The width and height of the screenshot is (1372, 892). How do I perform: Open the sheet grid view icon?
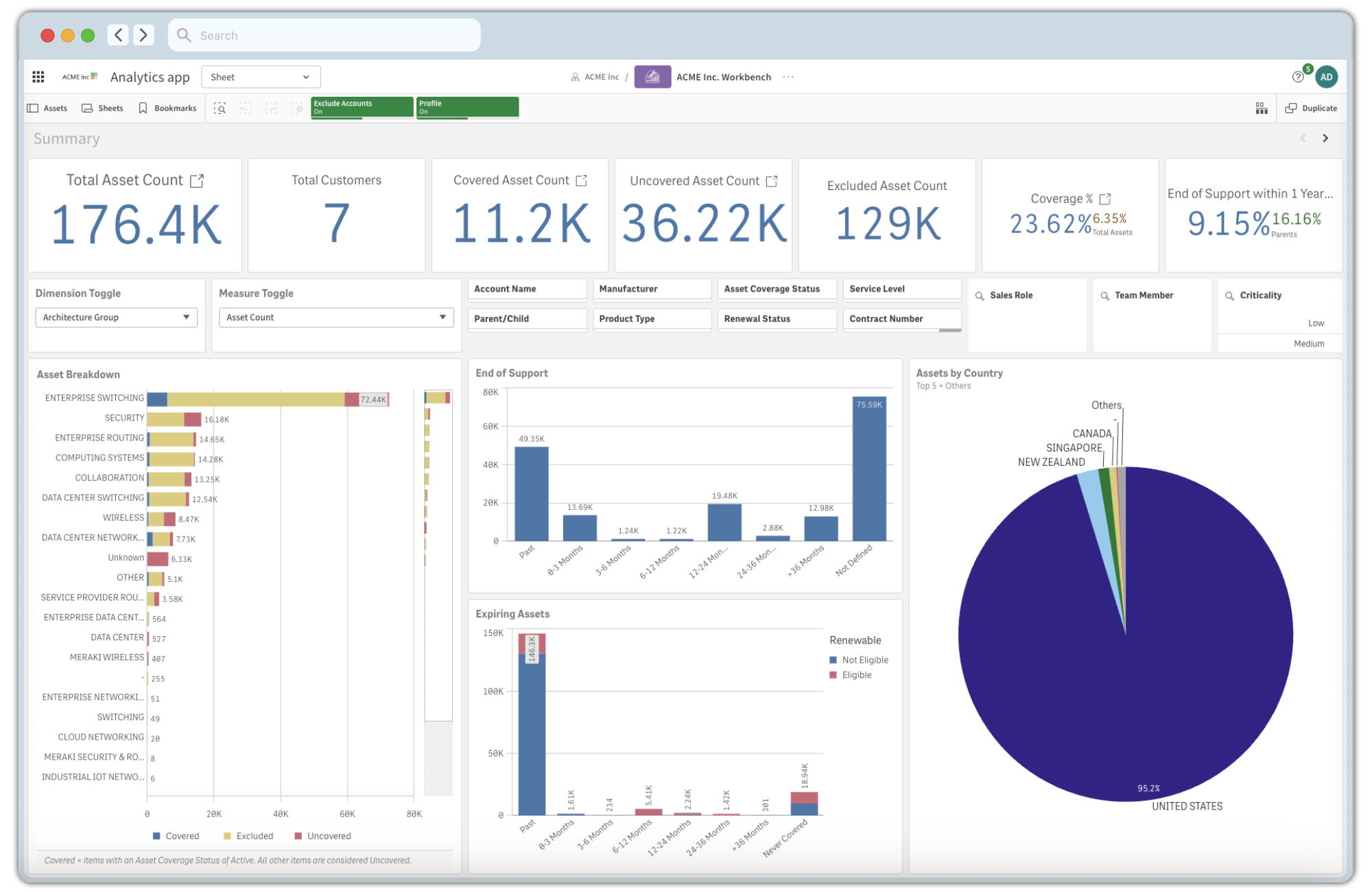click(1262, 108)
